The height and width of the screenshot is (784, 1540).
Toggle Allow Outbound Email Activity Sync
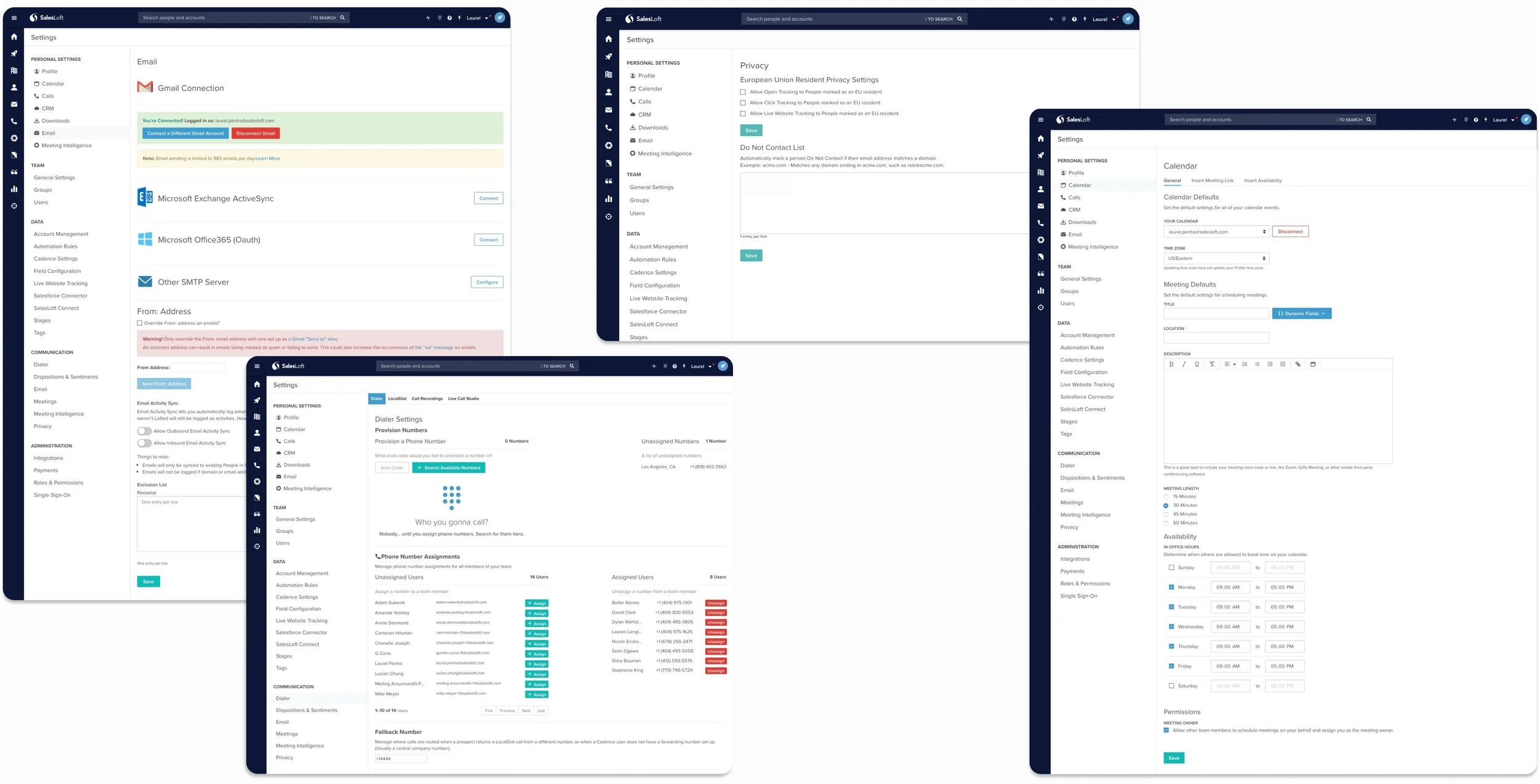145,431
